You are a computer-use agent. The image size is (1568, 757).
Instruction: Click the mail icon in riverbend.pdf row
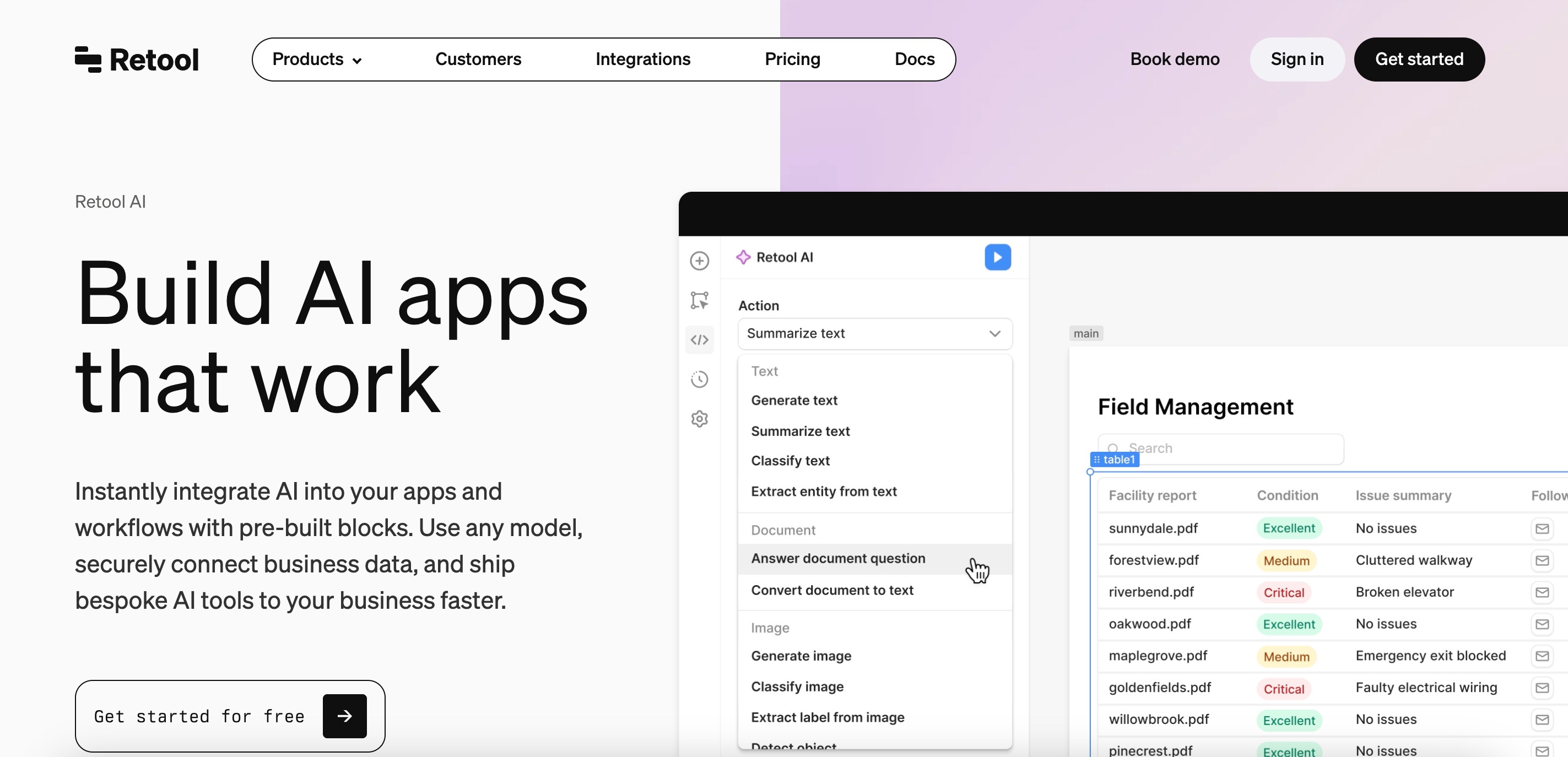[1542, 592]
